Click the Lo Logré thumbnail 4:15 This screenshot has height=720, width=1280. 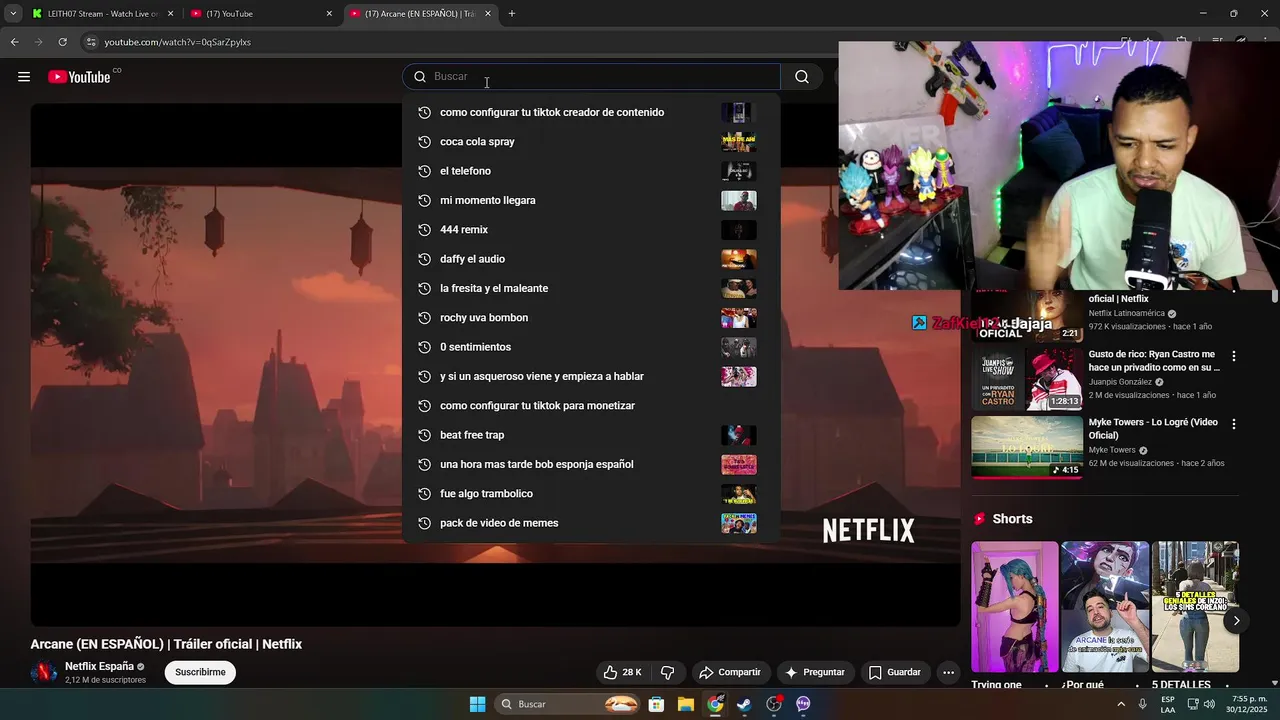(1027, 447)
